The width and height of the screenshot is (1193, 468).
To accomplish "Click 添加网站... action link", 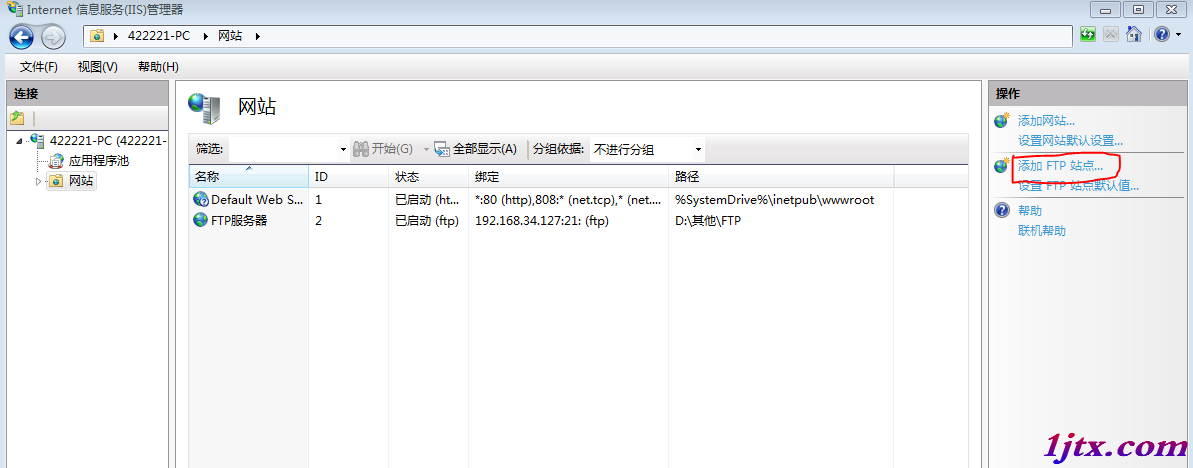I will [1046, 121].
